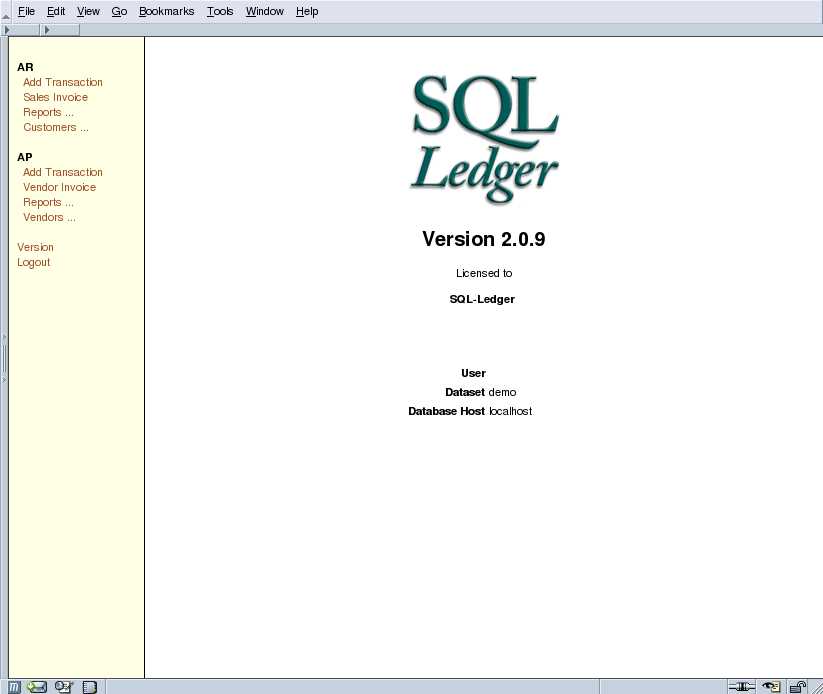Open the Sales Invoice page

(x=55, y=97)
